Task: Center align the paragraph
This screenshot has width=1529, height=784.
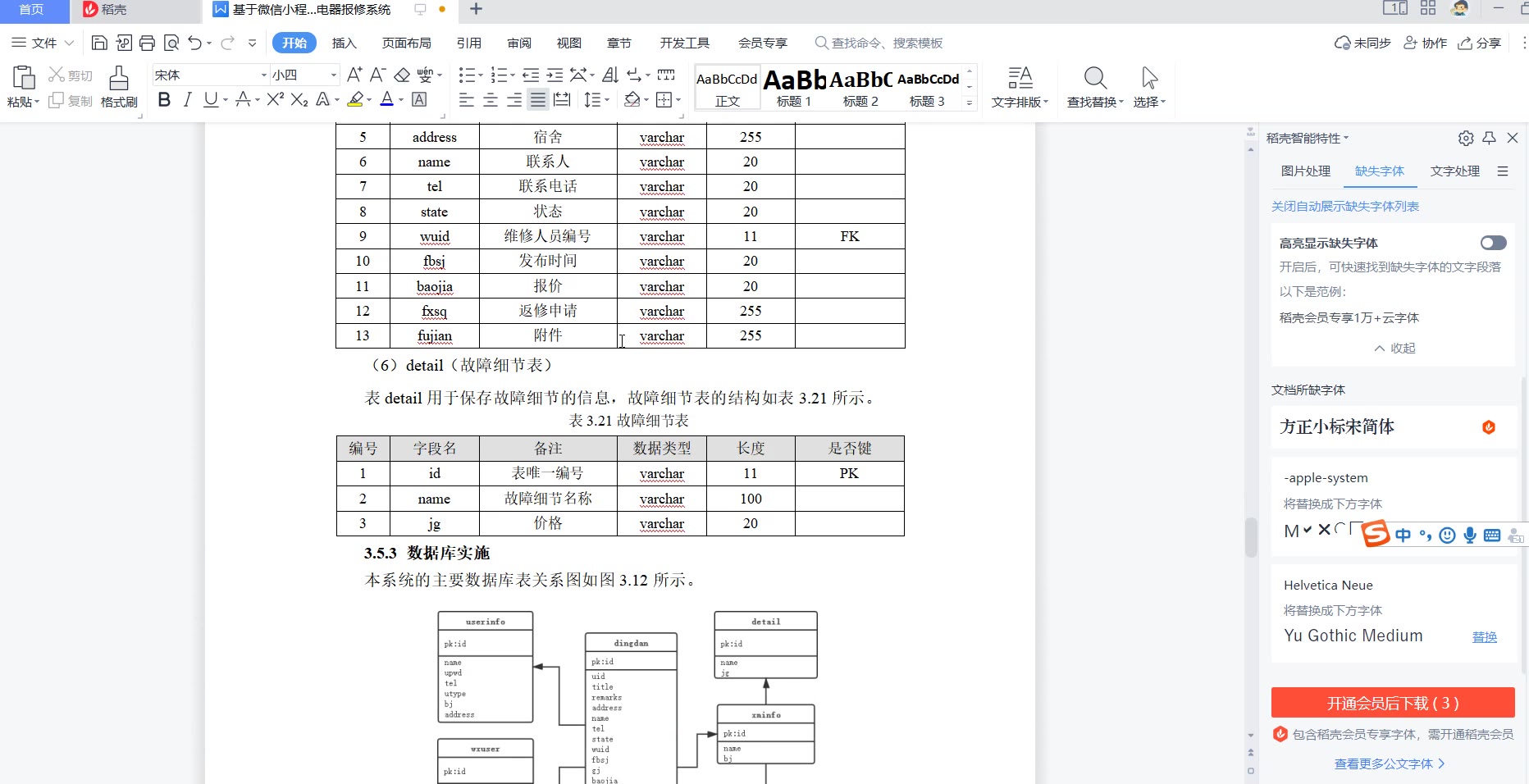Action: [491, 99]
